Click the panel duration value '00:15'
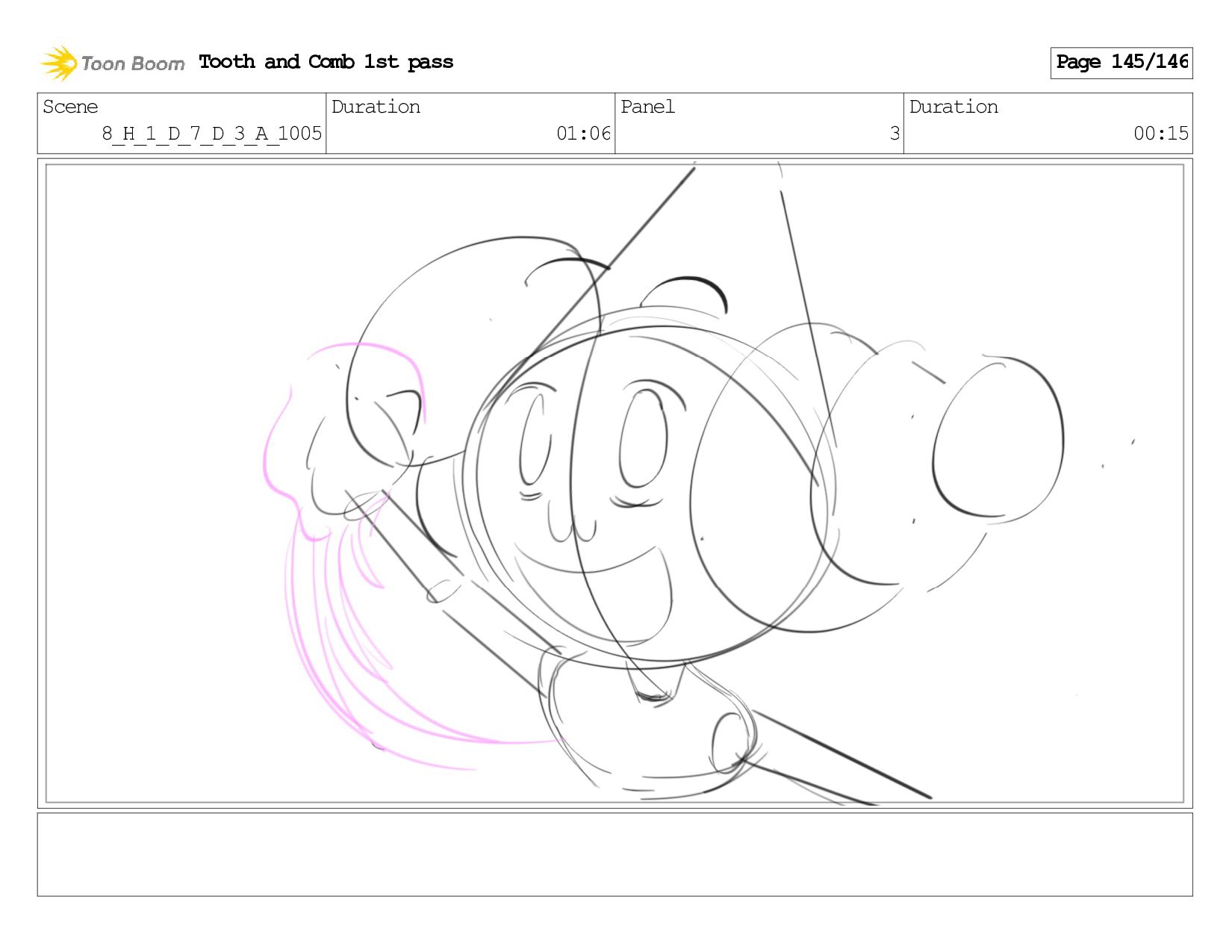This screenshot has height=952, width=1232. 1161,134
